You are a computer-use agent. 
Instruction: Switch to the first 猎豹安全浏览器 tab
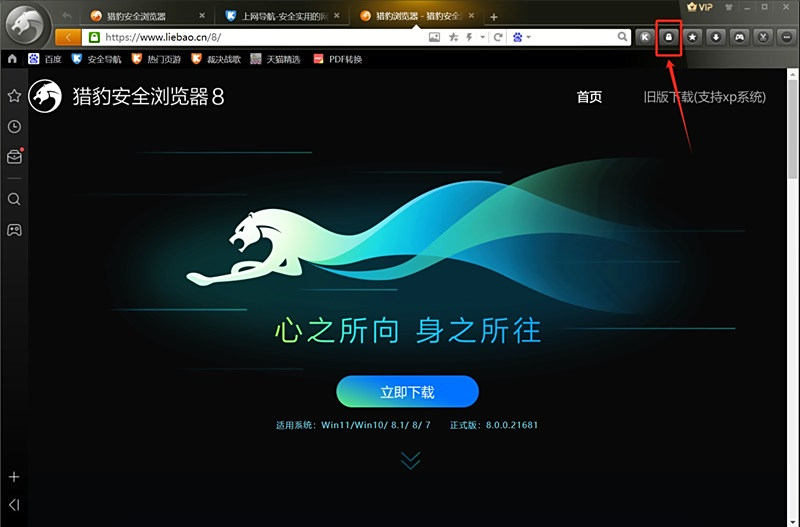click(148, 16)
